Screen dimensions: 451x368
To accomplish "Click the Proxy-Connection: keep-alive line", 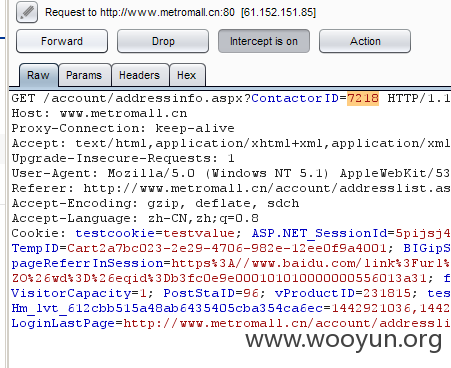I will coord(123,128).
